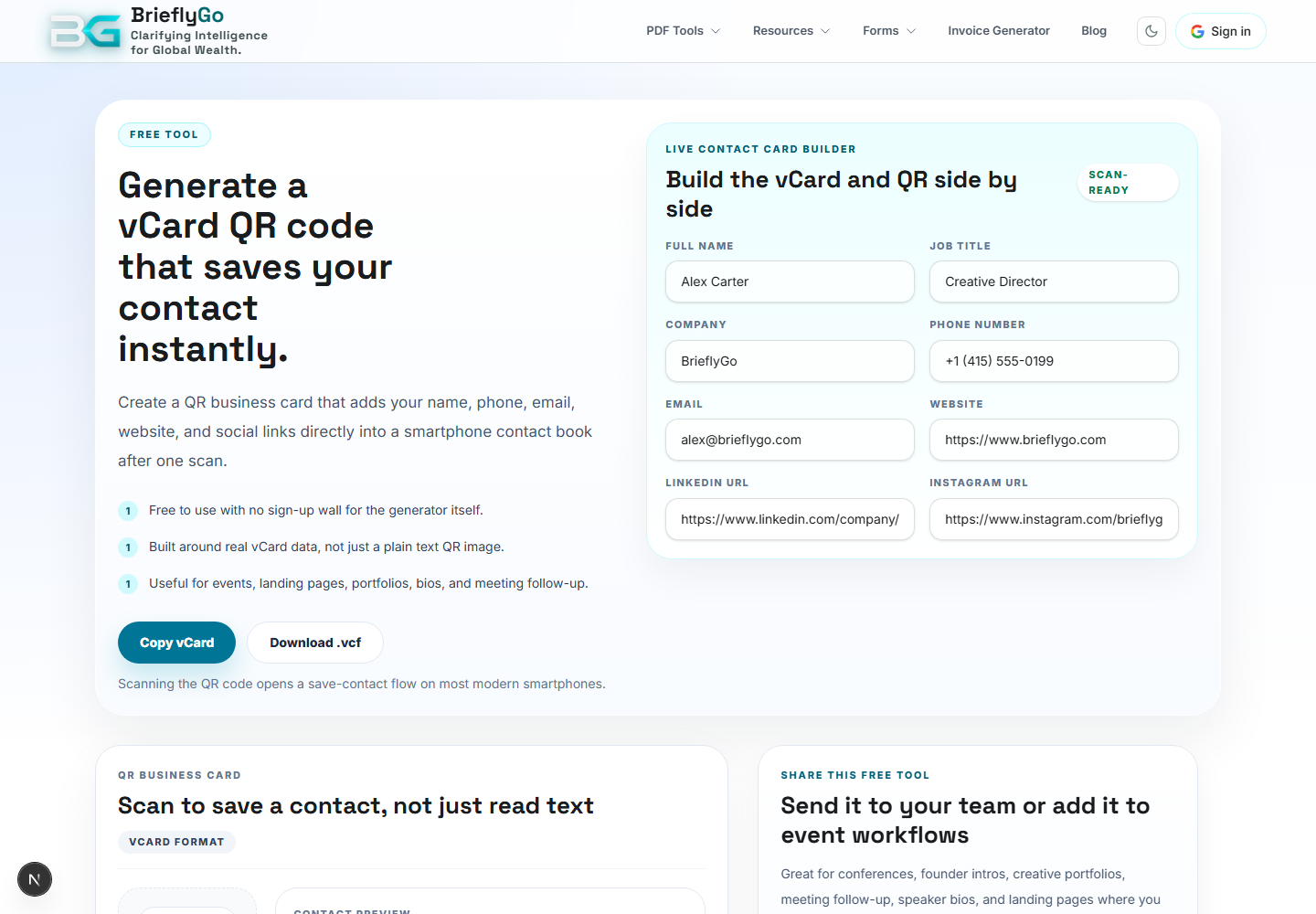The height and width of the screenshot is (914, 1316).
Task: Expand the Forms dropdown menu
Action: point(889,31)
